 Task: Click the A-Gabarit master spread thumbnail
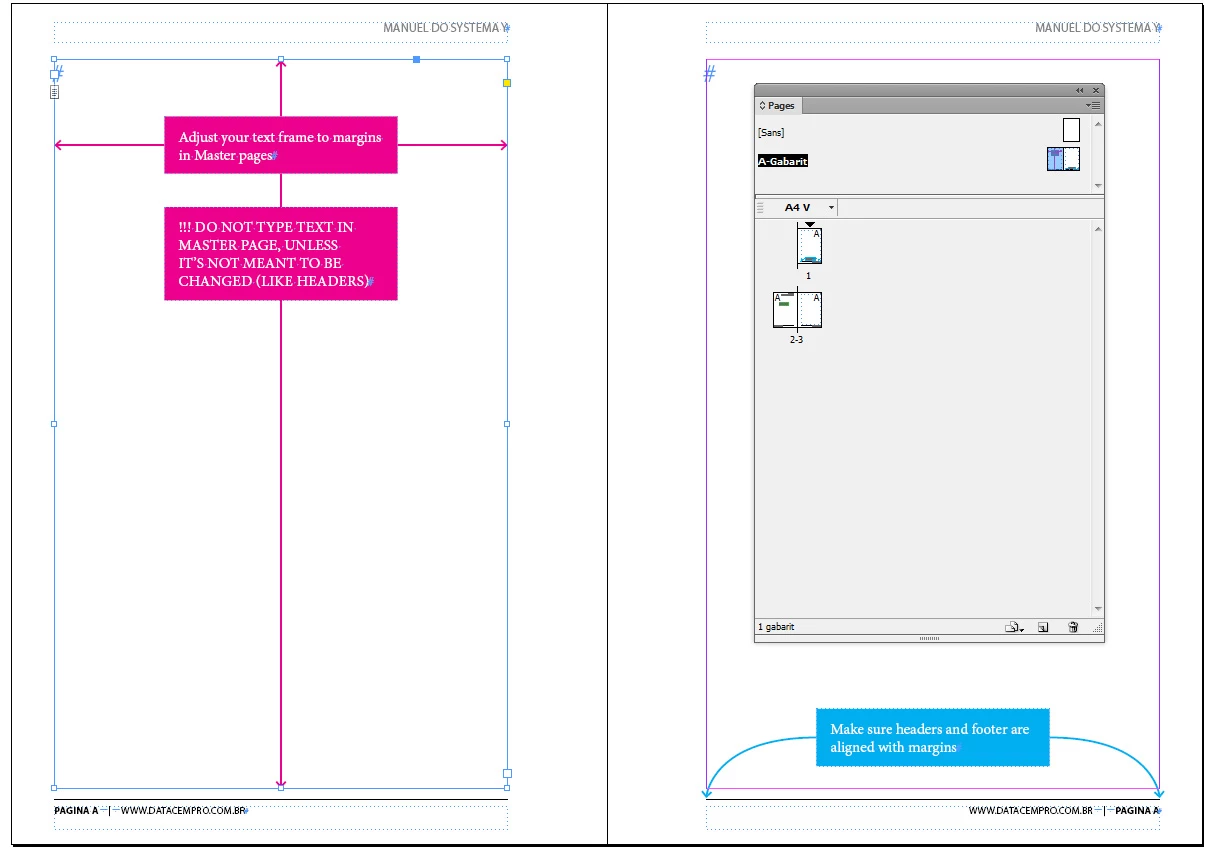[x=1063, y=159]
